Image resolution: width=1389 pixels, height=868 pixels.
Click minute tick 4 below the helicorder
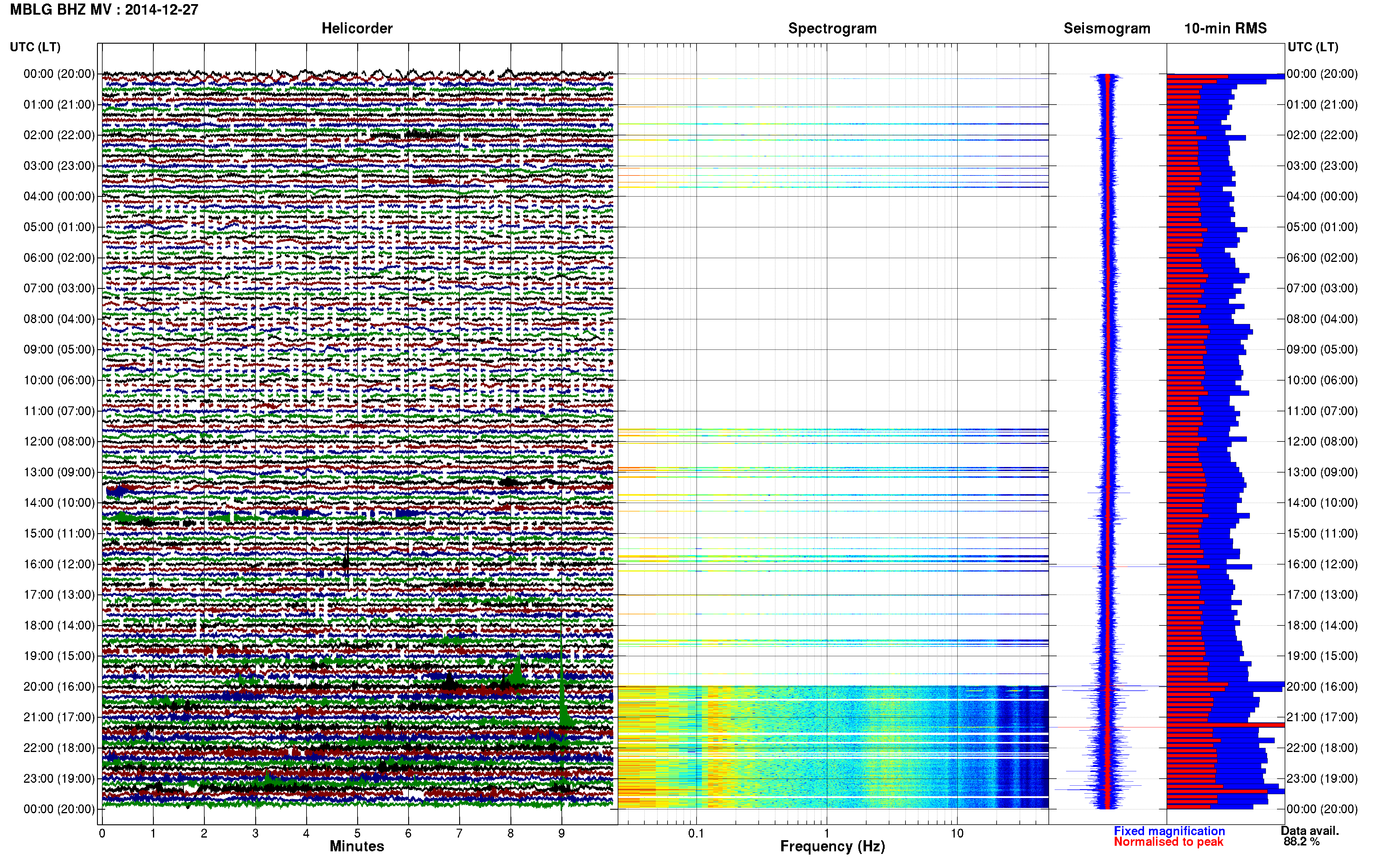[306, 833]
